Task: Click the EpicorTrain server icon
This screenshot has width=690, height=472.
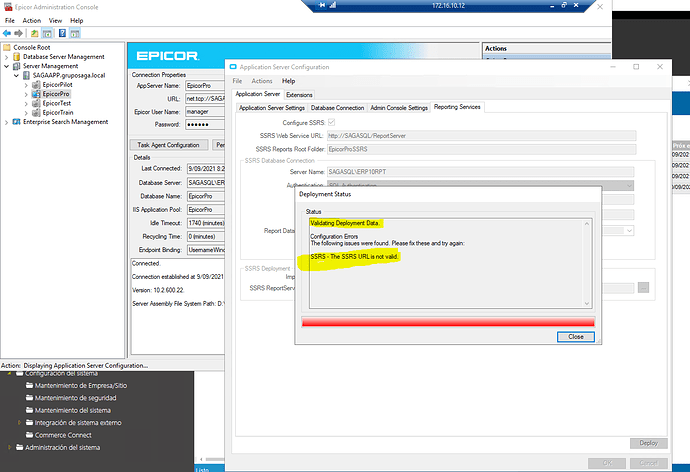Action: tap(36, 113)
